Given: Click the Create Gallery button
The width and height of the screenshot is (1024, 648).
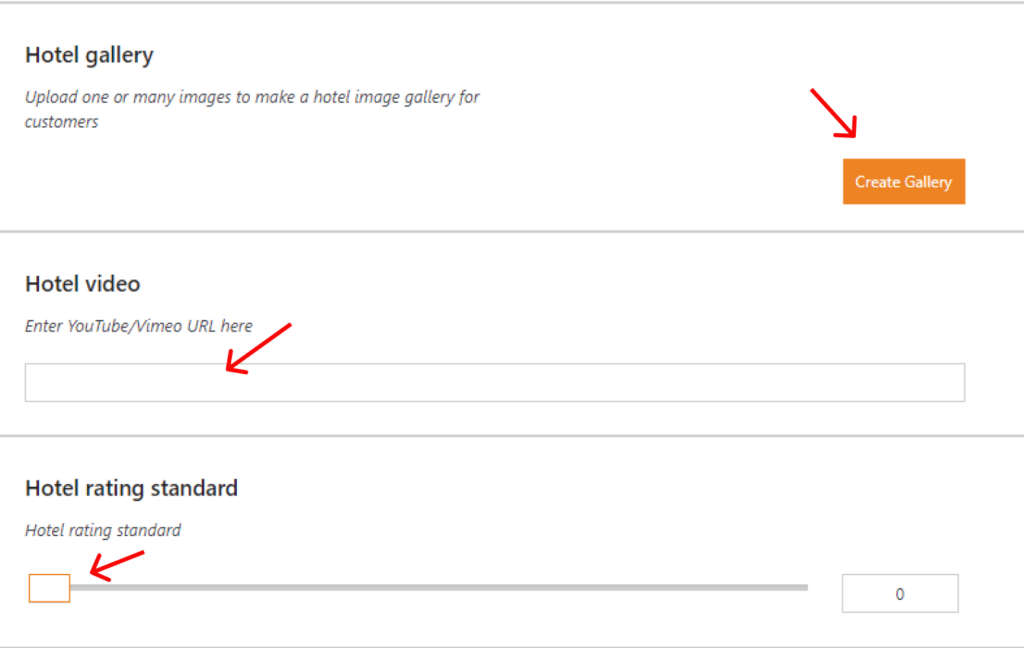Looking at the screenshot, I should (903, 181).
